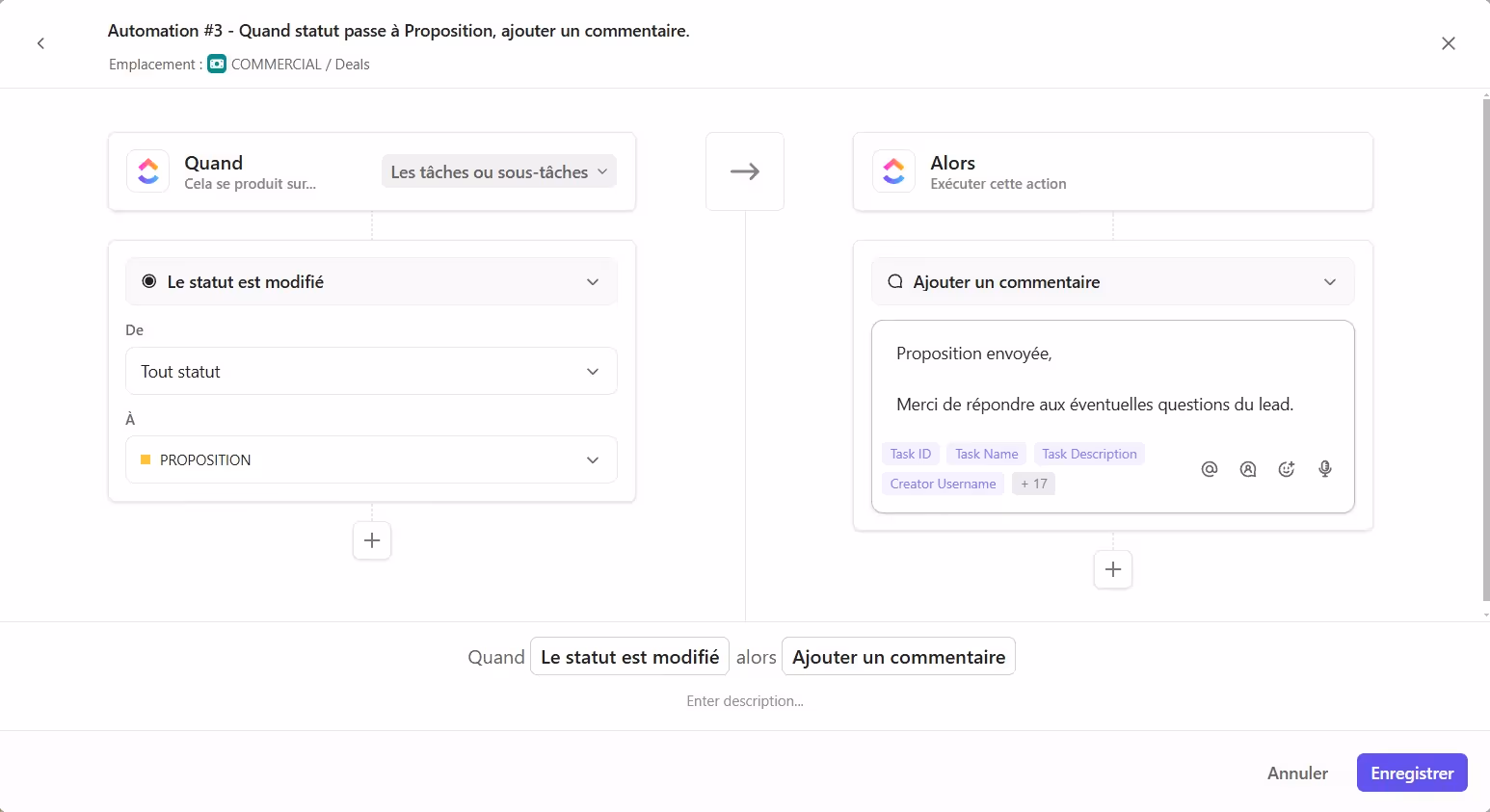Click the Enregistrer button
This screenshot has height=812, width=1490.
pos(1411,773)
